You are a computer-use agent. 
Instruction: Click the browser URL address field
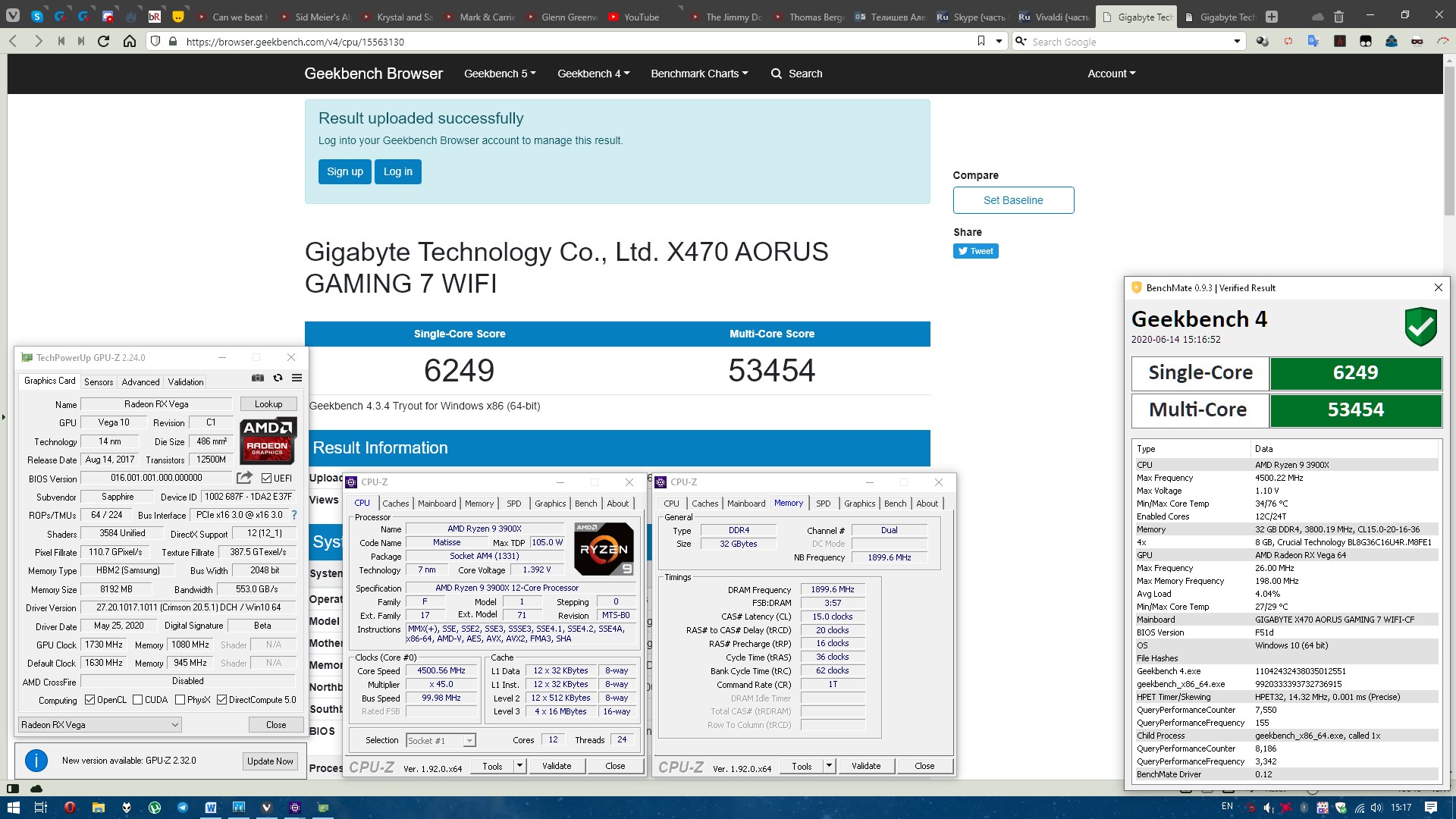click(x=576, y=42)
